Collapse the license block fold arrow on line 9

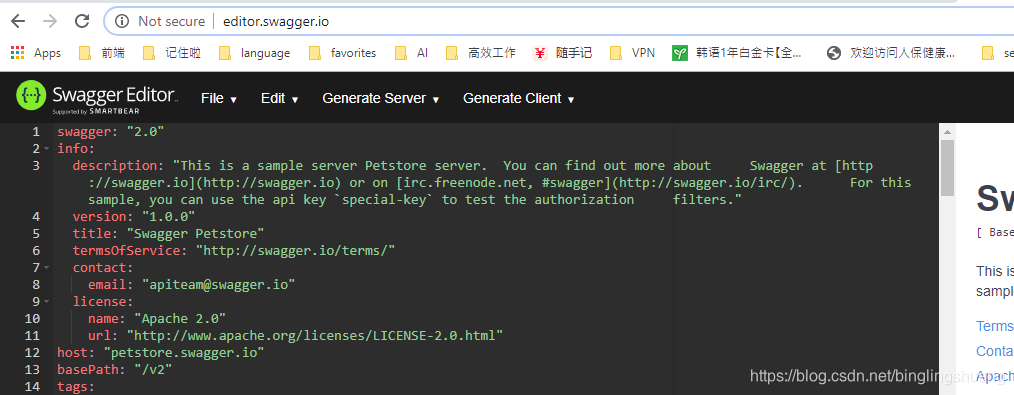[x=47, y=302]
